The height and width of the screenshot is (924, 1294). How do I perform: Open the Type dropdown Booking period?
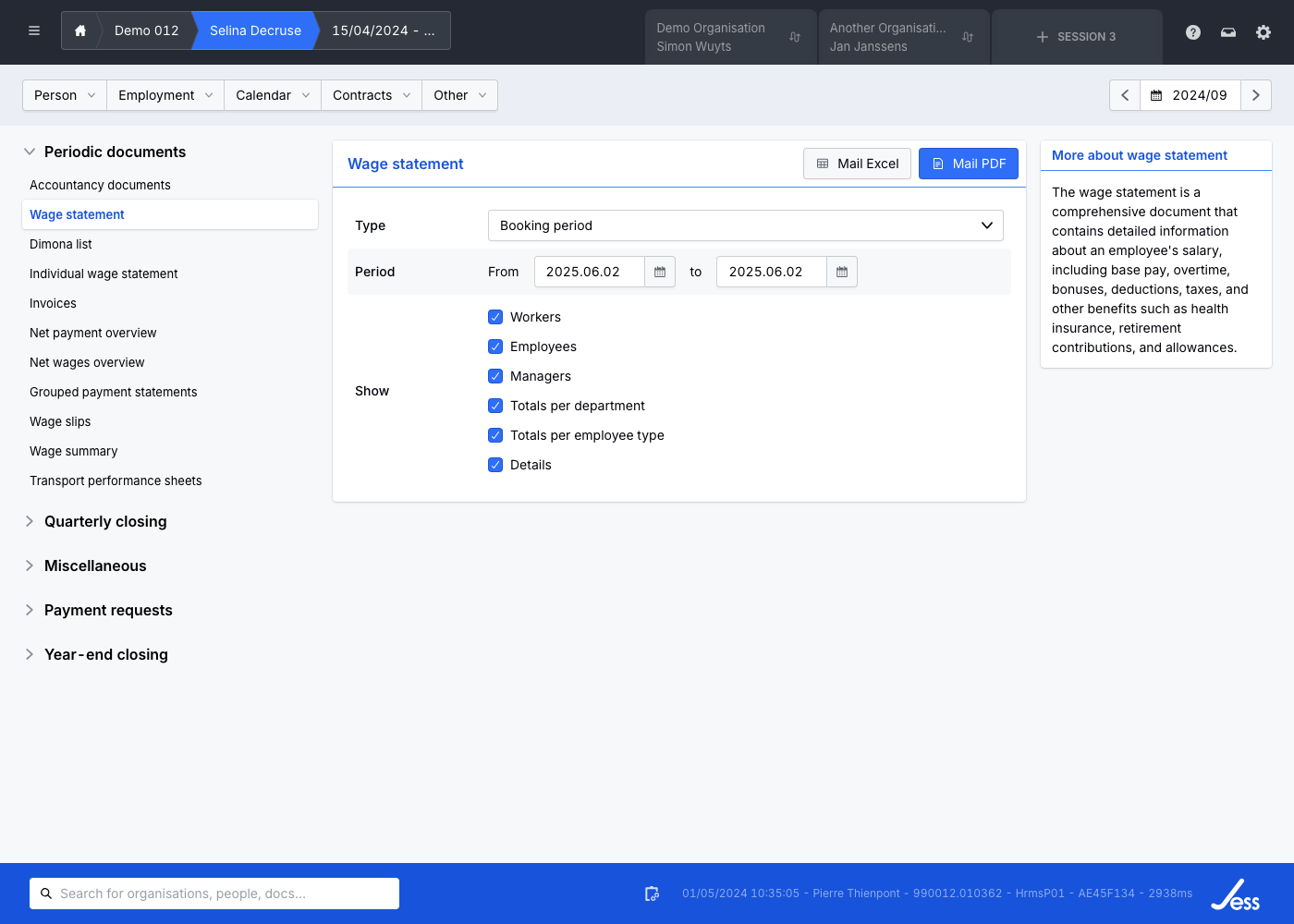click(x=745, y=225)
